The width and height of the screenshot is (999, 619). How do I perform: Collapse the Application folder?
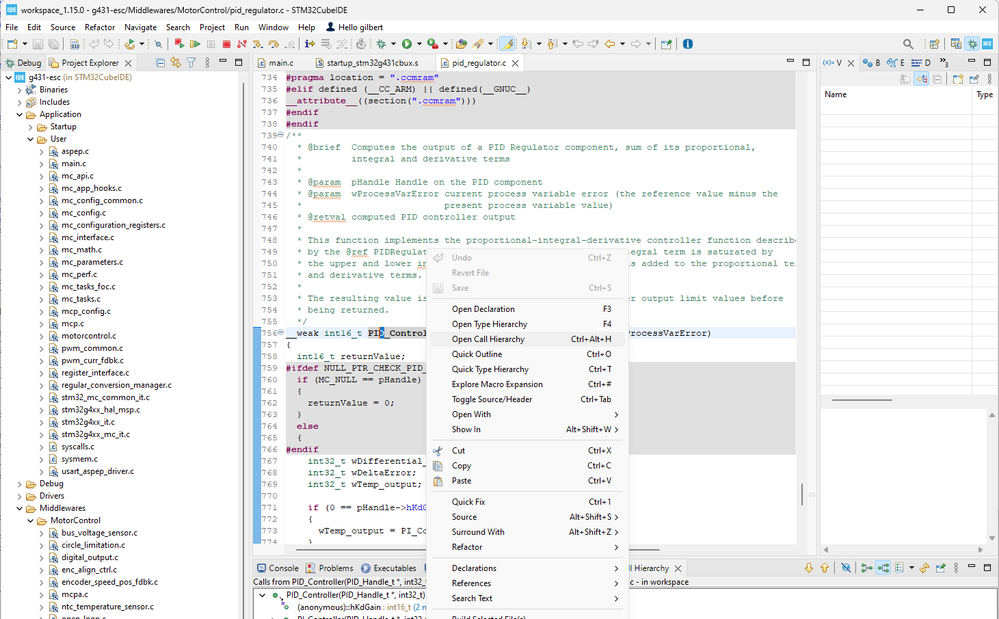tap(20, 114)
